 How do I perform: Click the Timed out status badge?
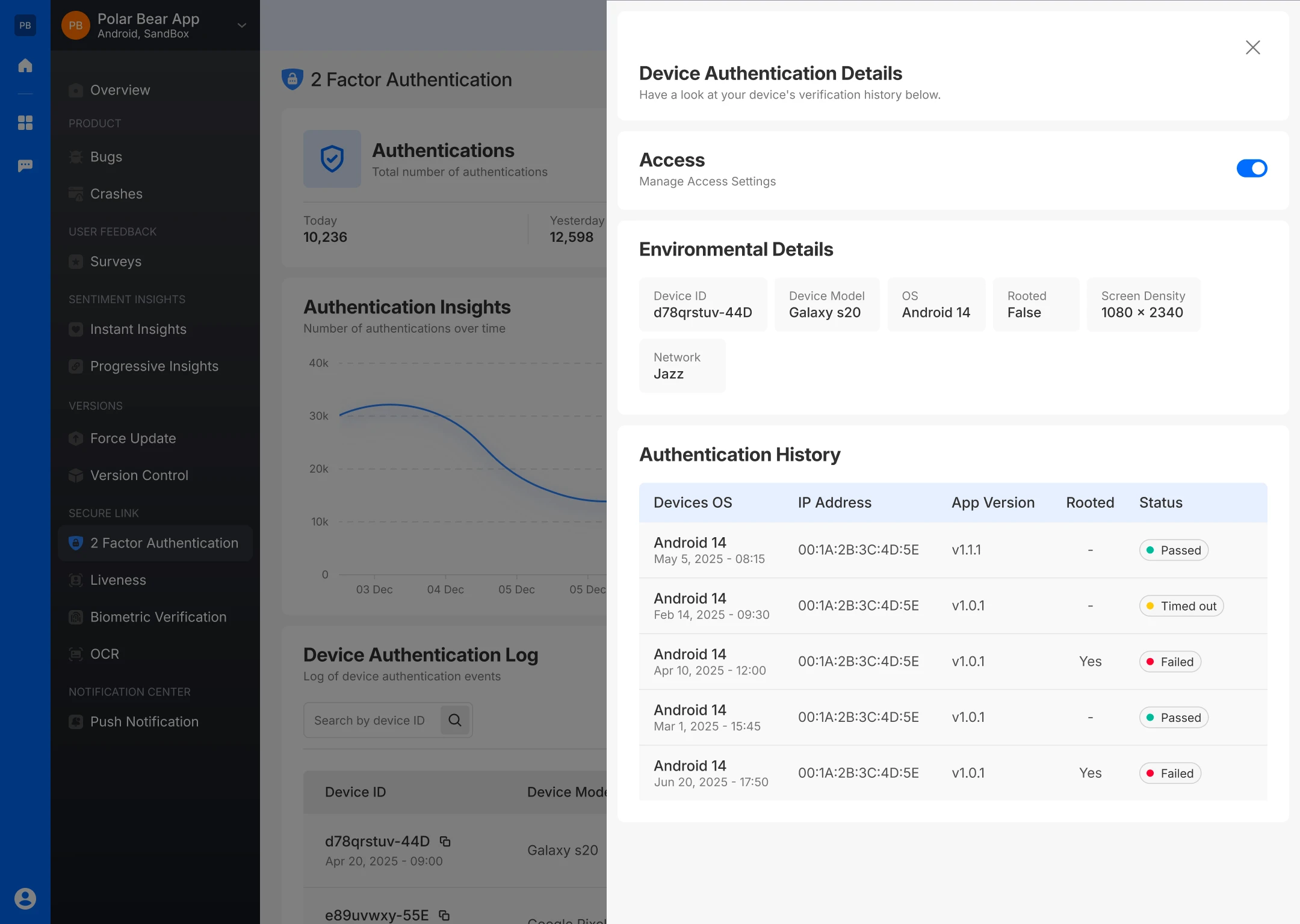coord(1181,606)
